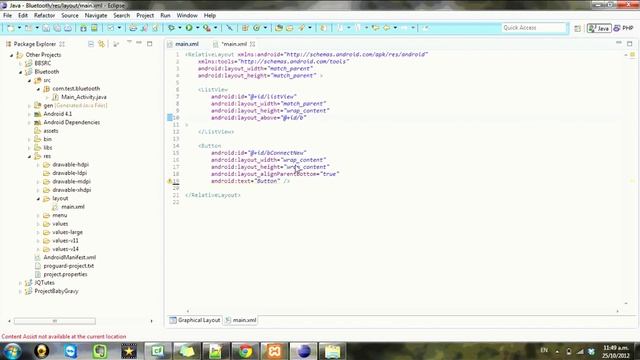
Task: Expand the gen generated files folder
Action: pos(29,106)
